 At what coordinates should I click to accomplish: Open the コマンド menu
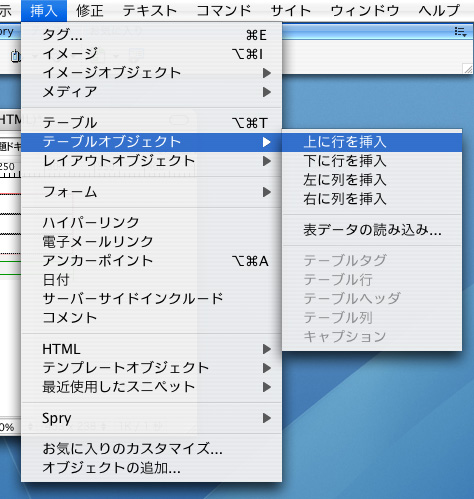pos(224,11)
